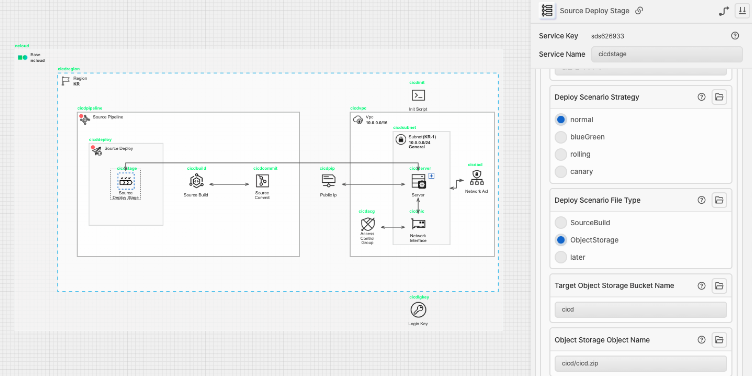Click the link icon beside Source Deploy Stage title

639,11
